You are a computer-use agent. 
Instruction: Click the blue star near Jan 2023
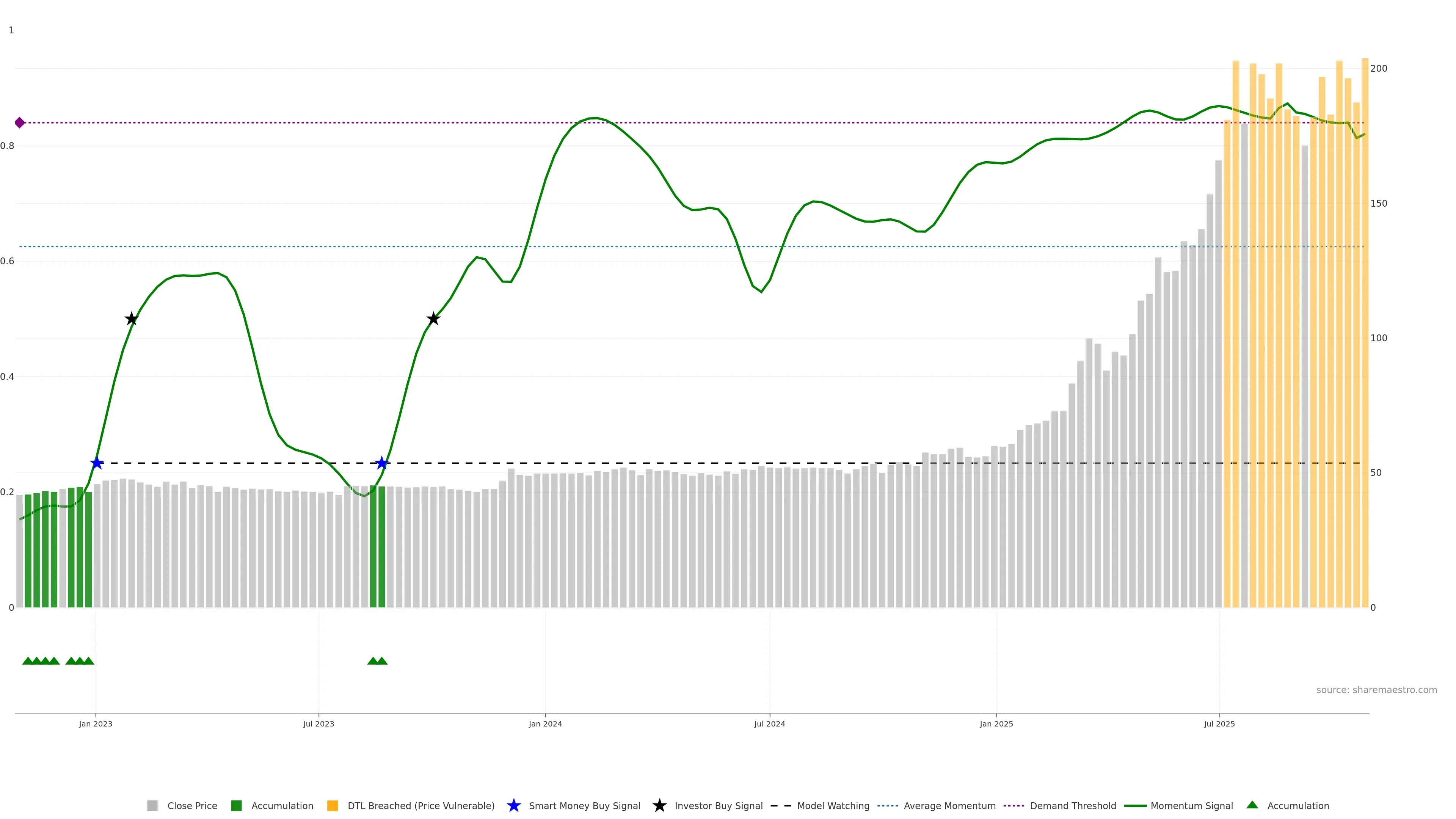97,463
